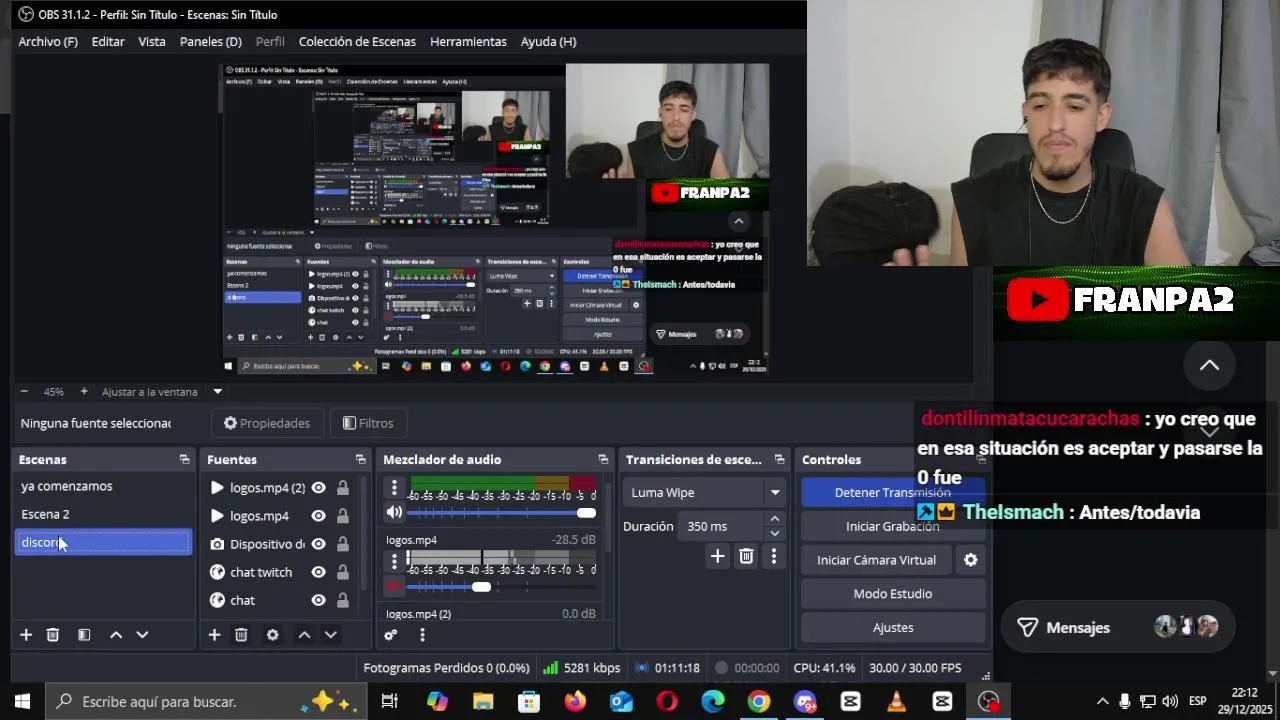Open audio mixer bottom three-dot menu
Viewport: 1280px width, 720px height.
click(422, 635)
